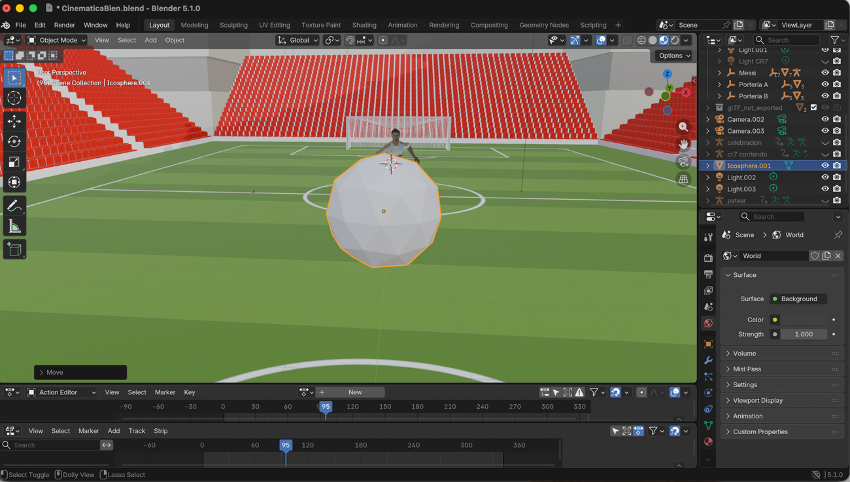Open Action Editor mode dropdown
The image size is (850, 482).
pyautogui.click(x=61, y=393)
